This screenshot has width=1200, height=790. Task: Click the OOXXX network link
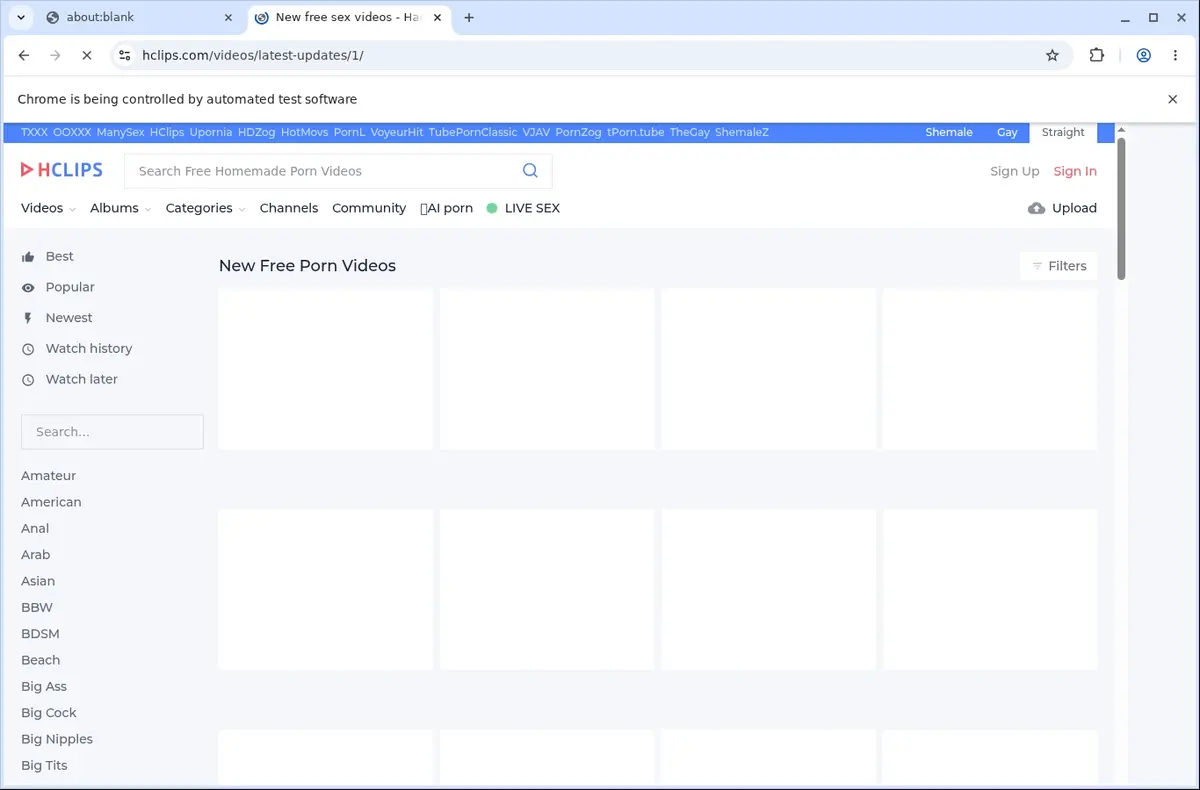coord(72,132)
